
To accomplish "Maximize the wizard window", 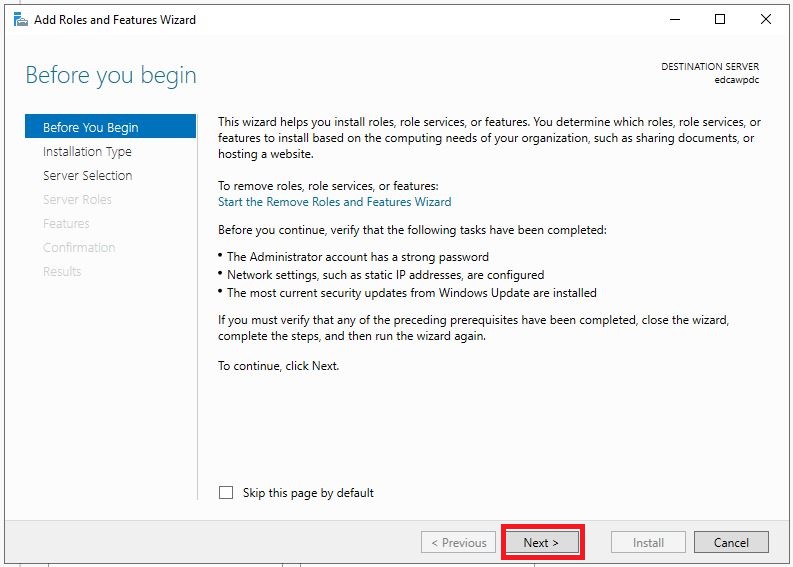I will [x=720, y=20].
